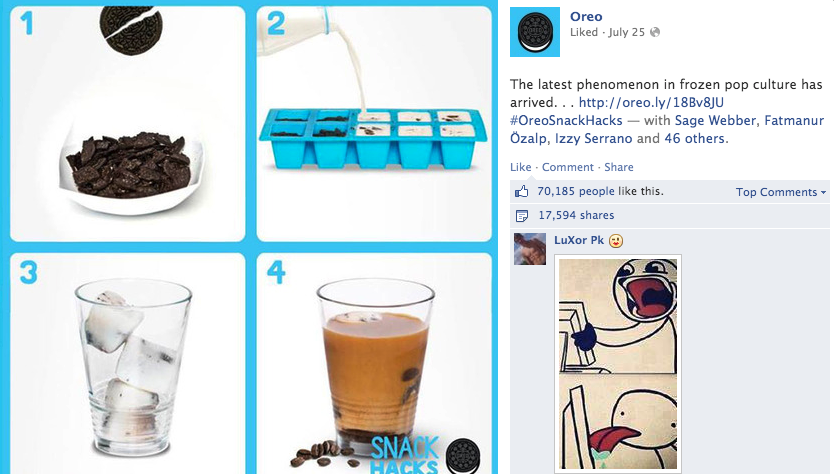View the 70,185 people who like this

[576, 191]
